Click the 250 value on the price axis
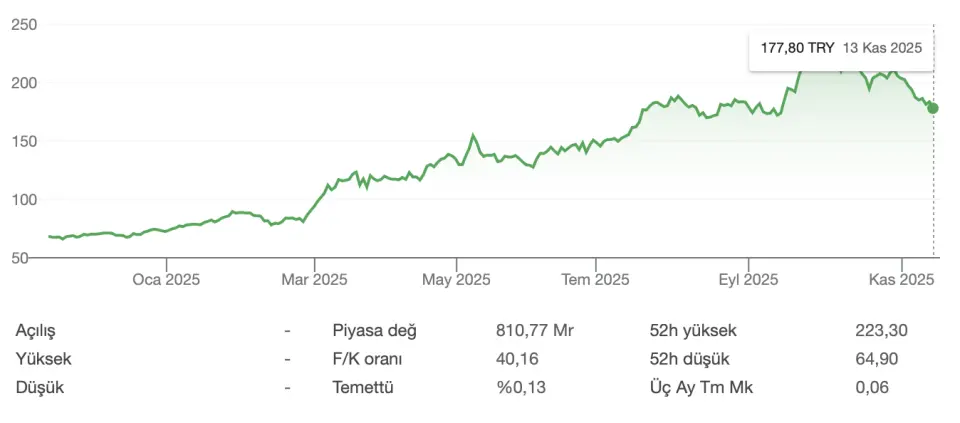 pyautogui.click(x=24, y=25)
